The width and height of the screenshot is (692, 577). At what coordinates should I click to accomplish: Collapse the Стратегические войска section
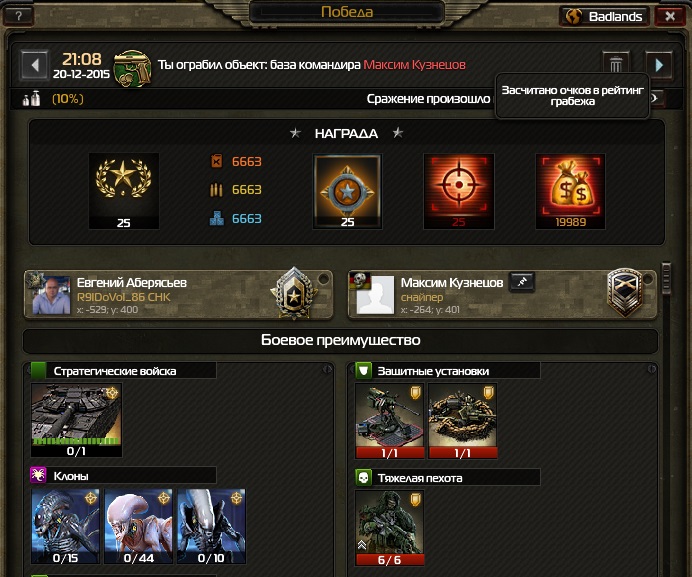tap(327, 369)
